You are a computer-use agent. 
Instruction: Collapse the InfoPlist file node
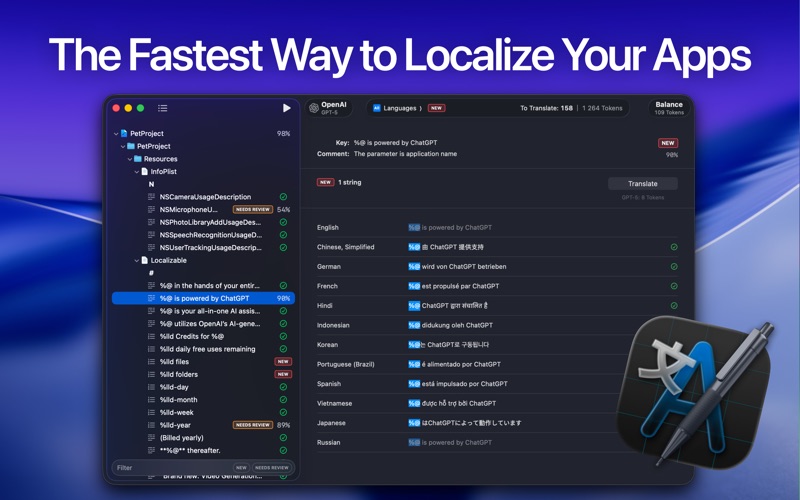137,172
